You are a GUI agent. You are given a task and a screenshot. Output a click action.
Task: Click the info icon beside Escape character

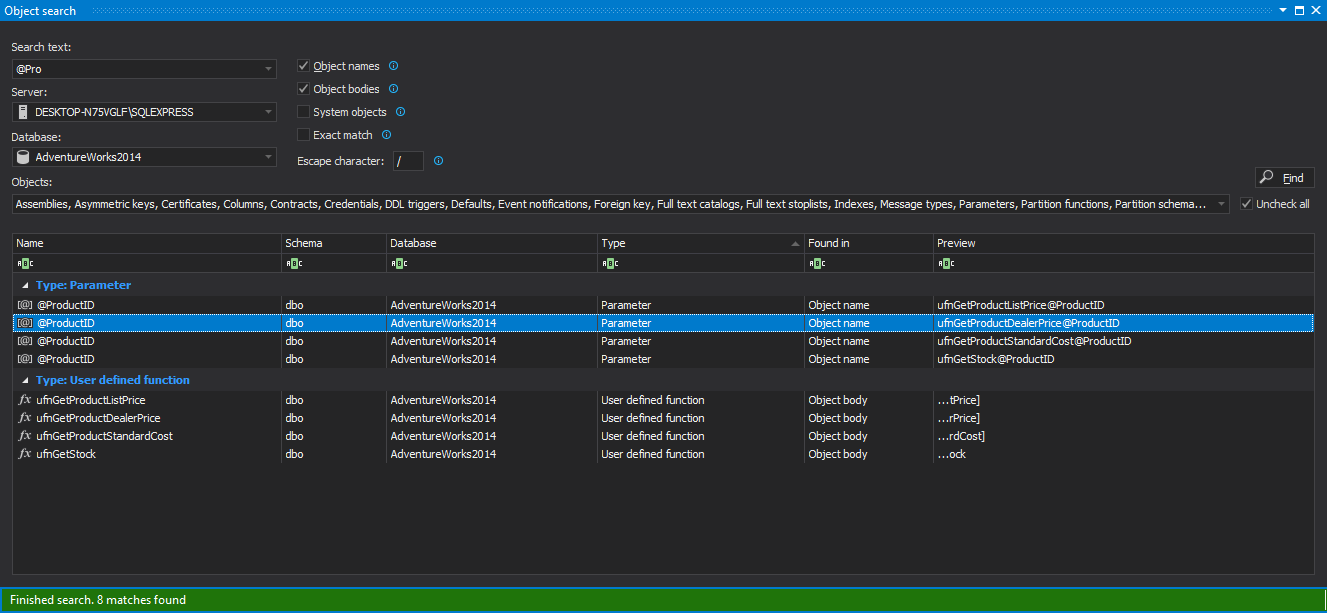(x=438, y=160)
